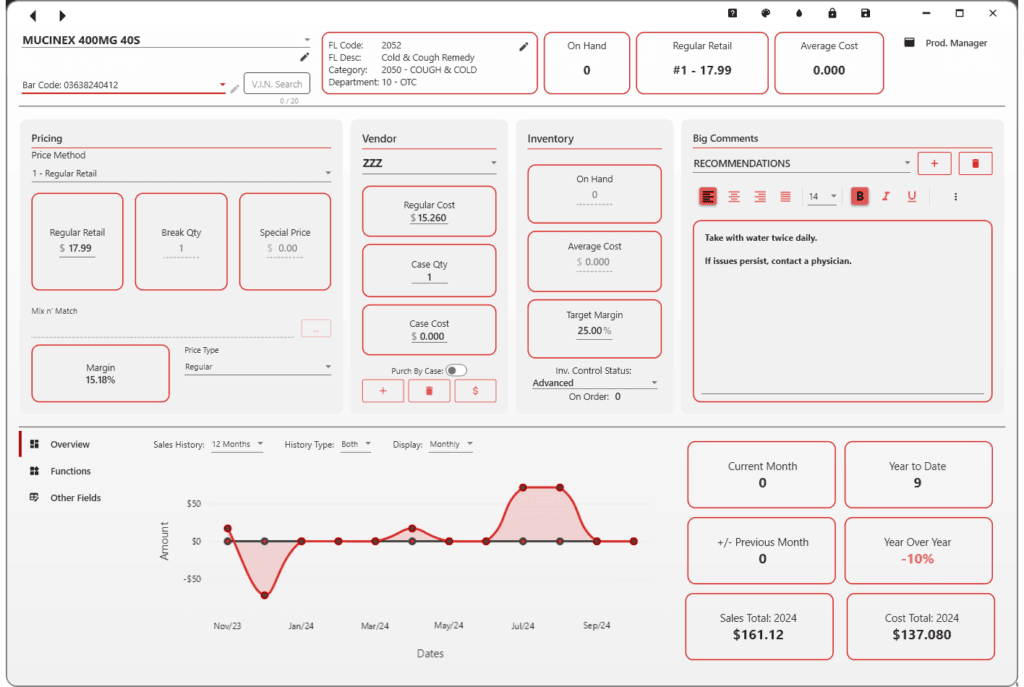Open the History Type dropdown
The image size is (1024, 687).
[356, 445]
